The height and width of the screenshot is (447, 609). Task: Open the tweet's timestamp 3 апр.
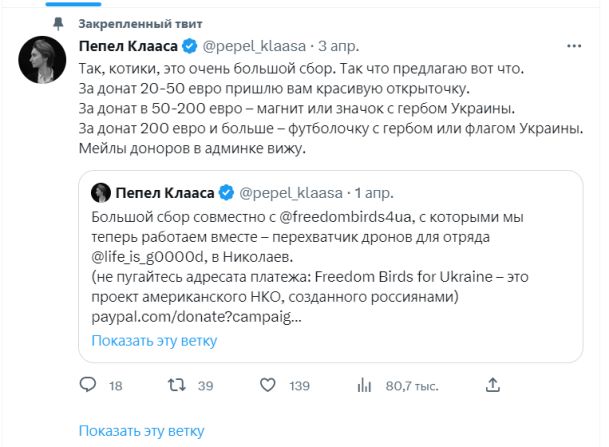(337, 45)
